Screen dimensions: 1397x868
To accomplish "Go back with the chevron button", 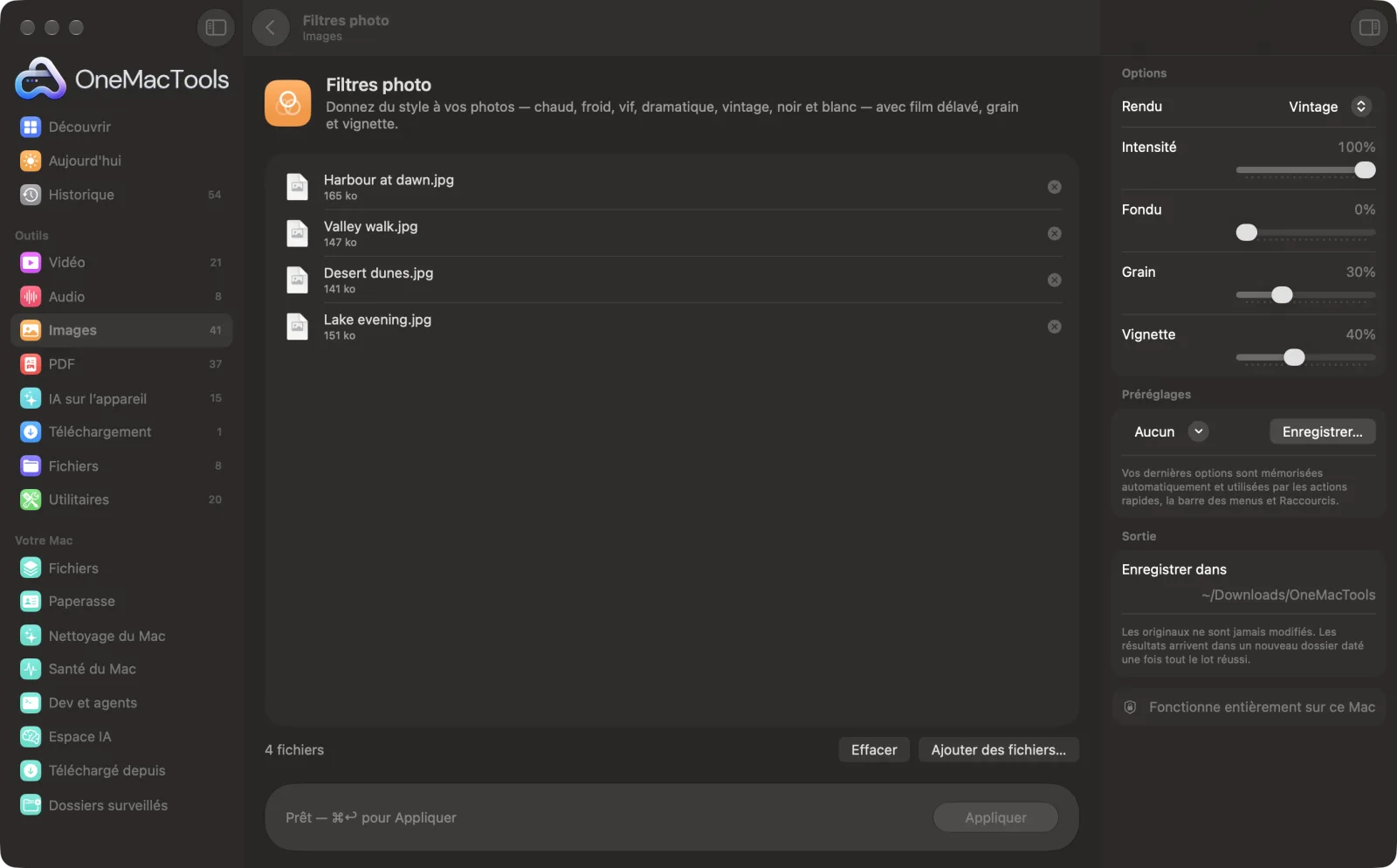I will click(x=271, y=28).
